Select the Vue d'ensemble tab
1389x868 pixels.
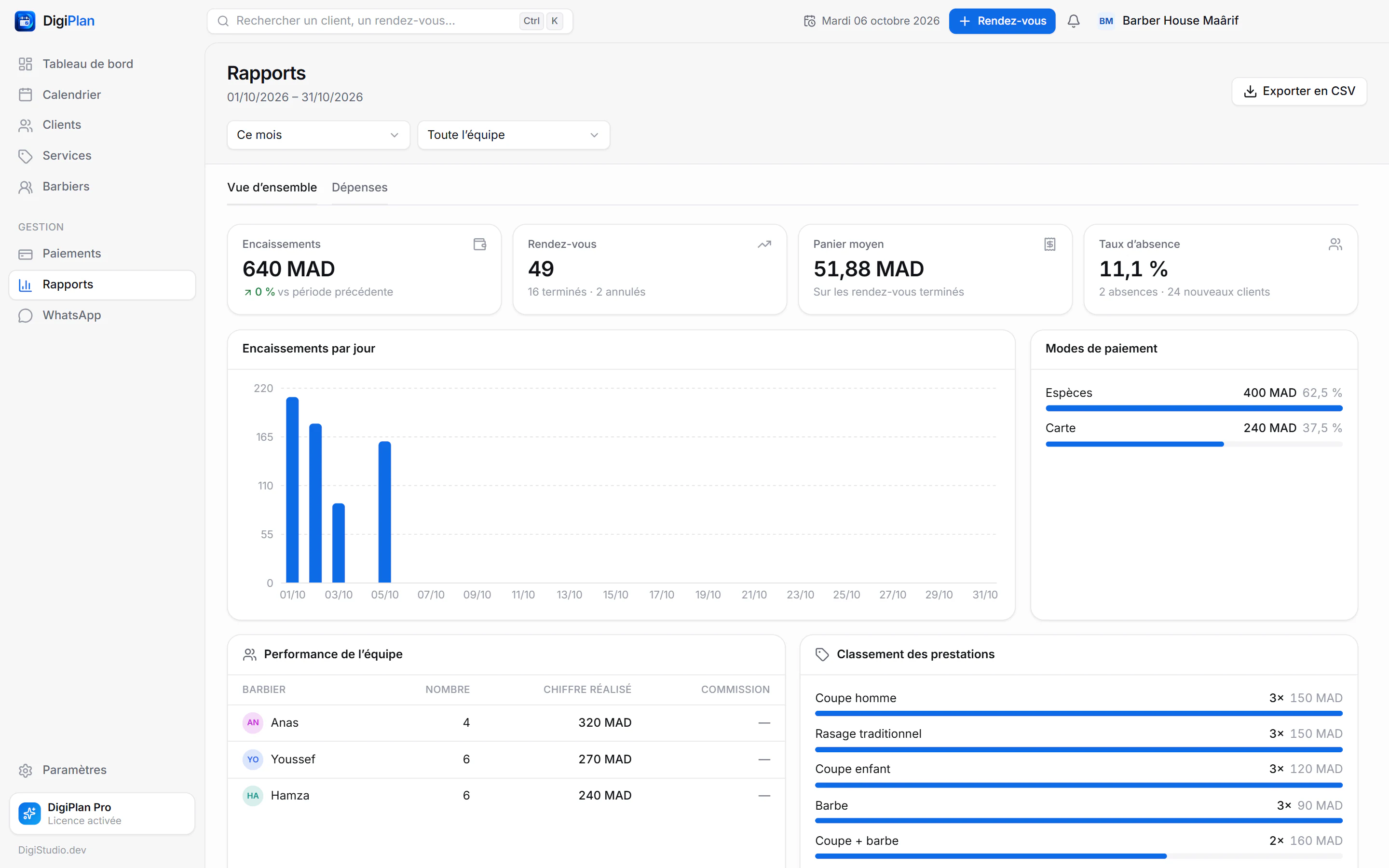[x=272, y=188]
